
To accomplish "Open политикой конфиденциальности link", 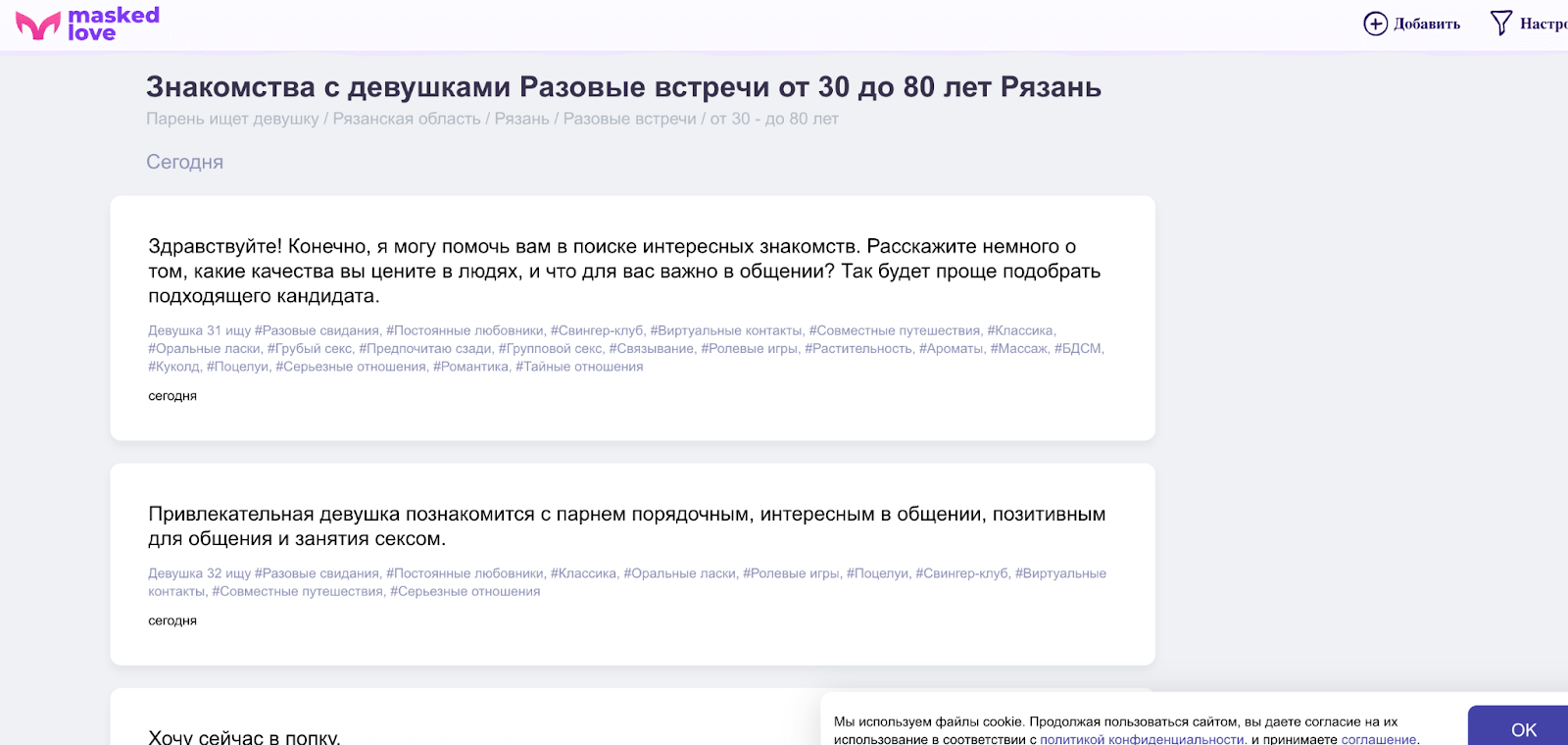I will pos(1144,739).
